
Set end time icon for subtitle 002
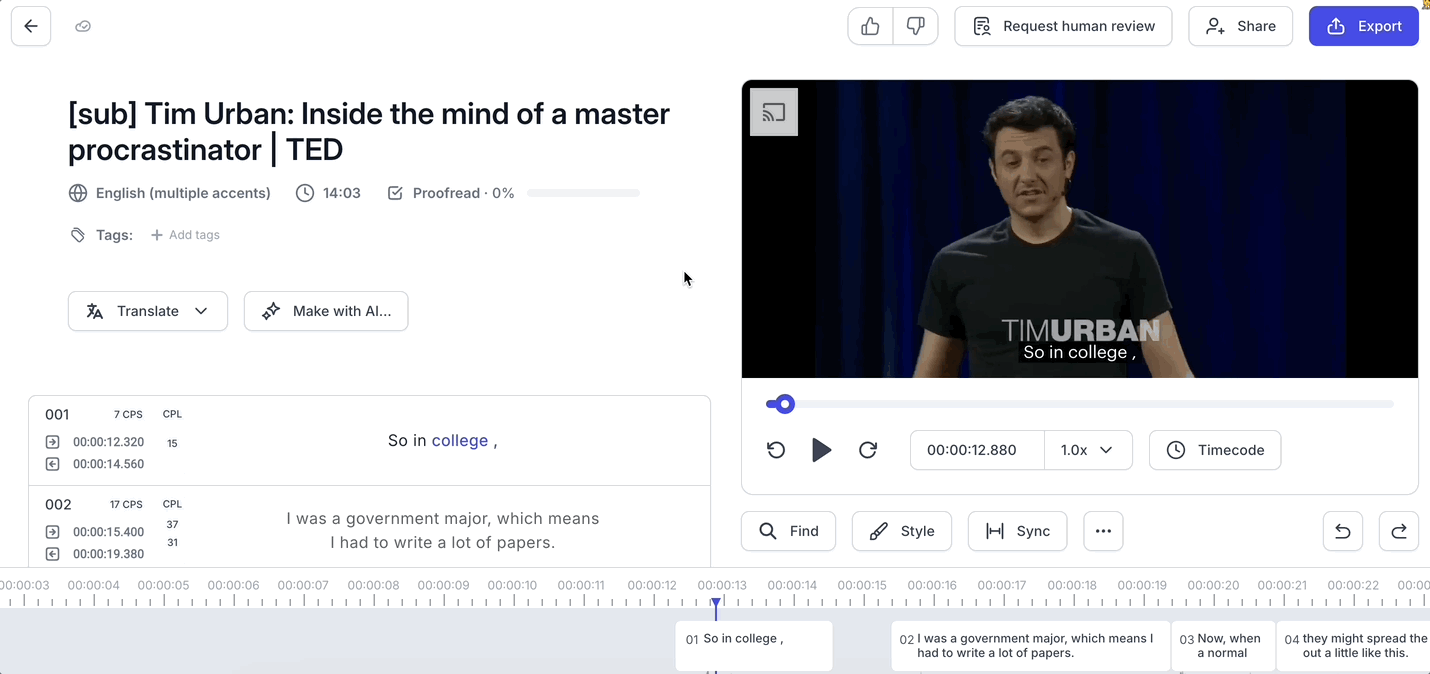tap(52, 554)
